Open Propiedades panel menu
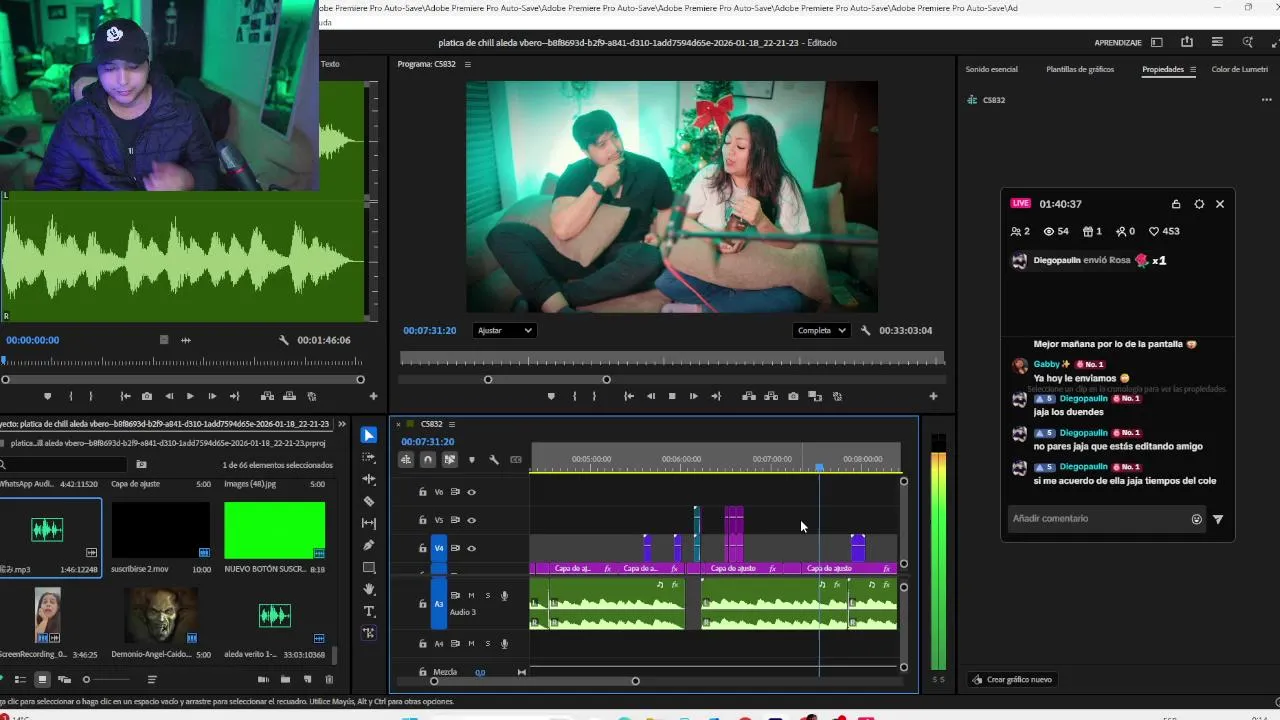 click(1192, 69)
